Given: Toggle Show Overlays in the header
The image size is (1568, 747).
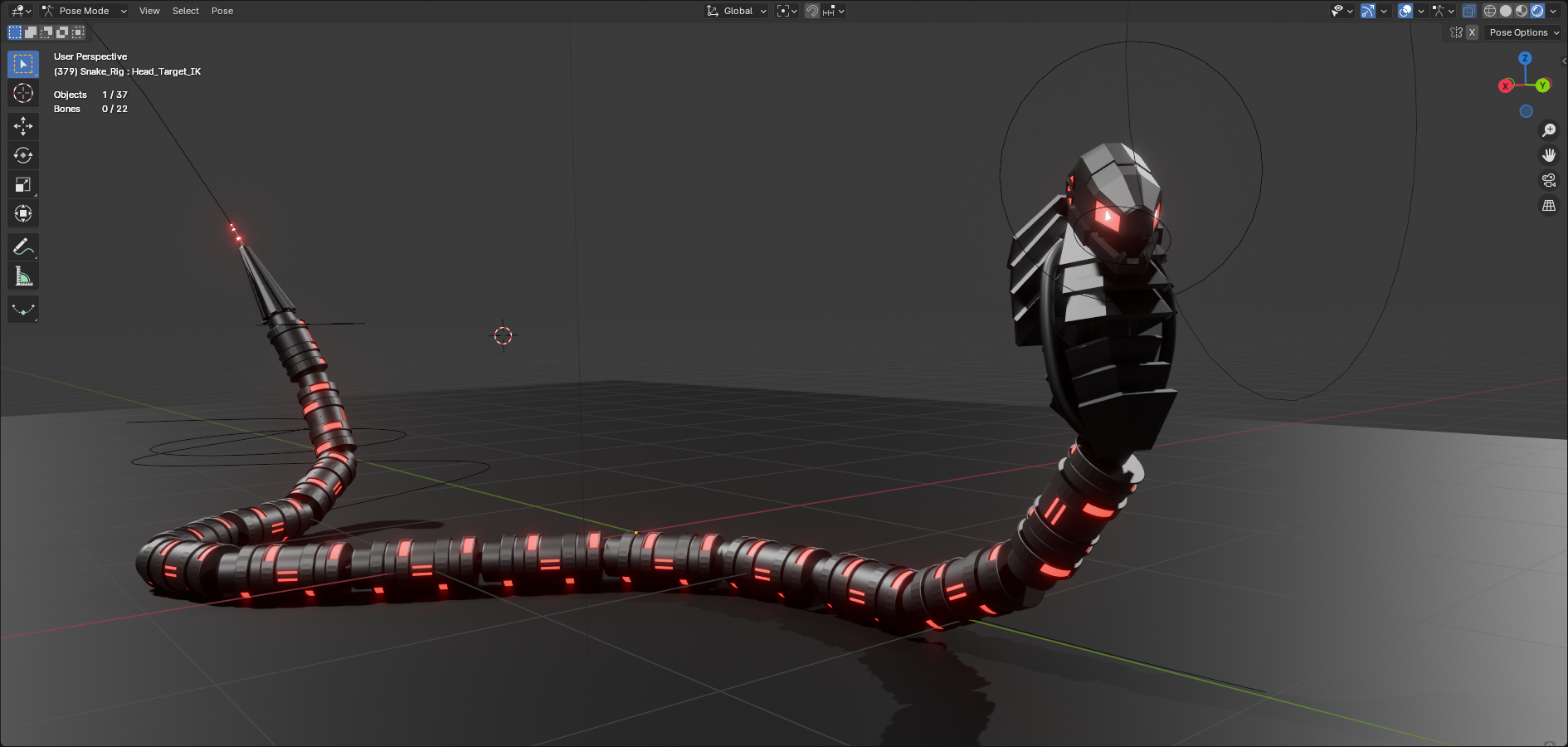Looking at the screenshot, I should click(1404, 11).
